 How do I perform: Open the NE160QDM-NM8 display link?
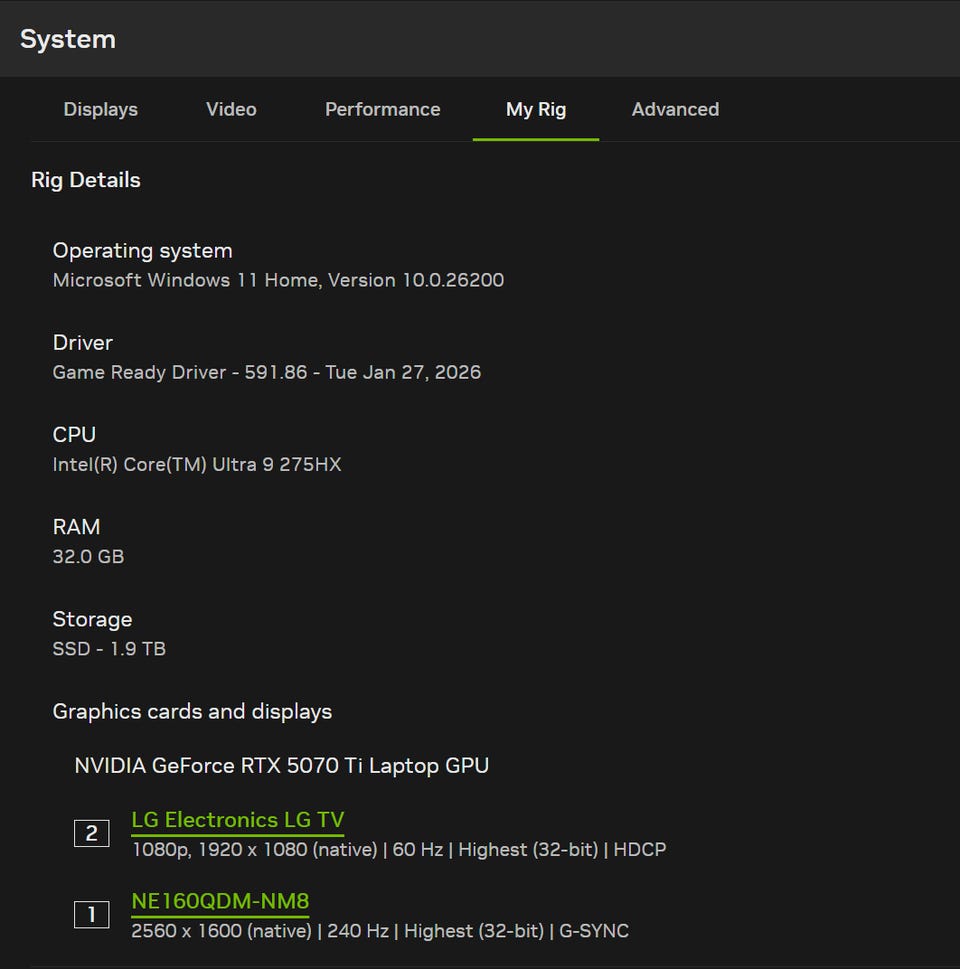[x=220, y=901]
